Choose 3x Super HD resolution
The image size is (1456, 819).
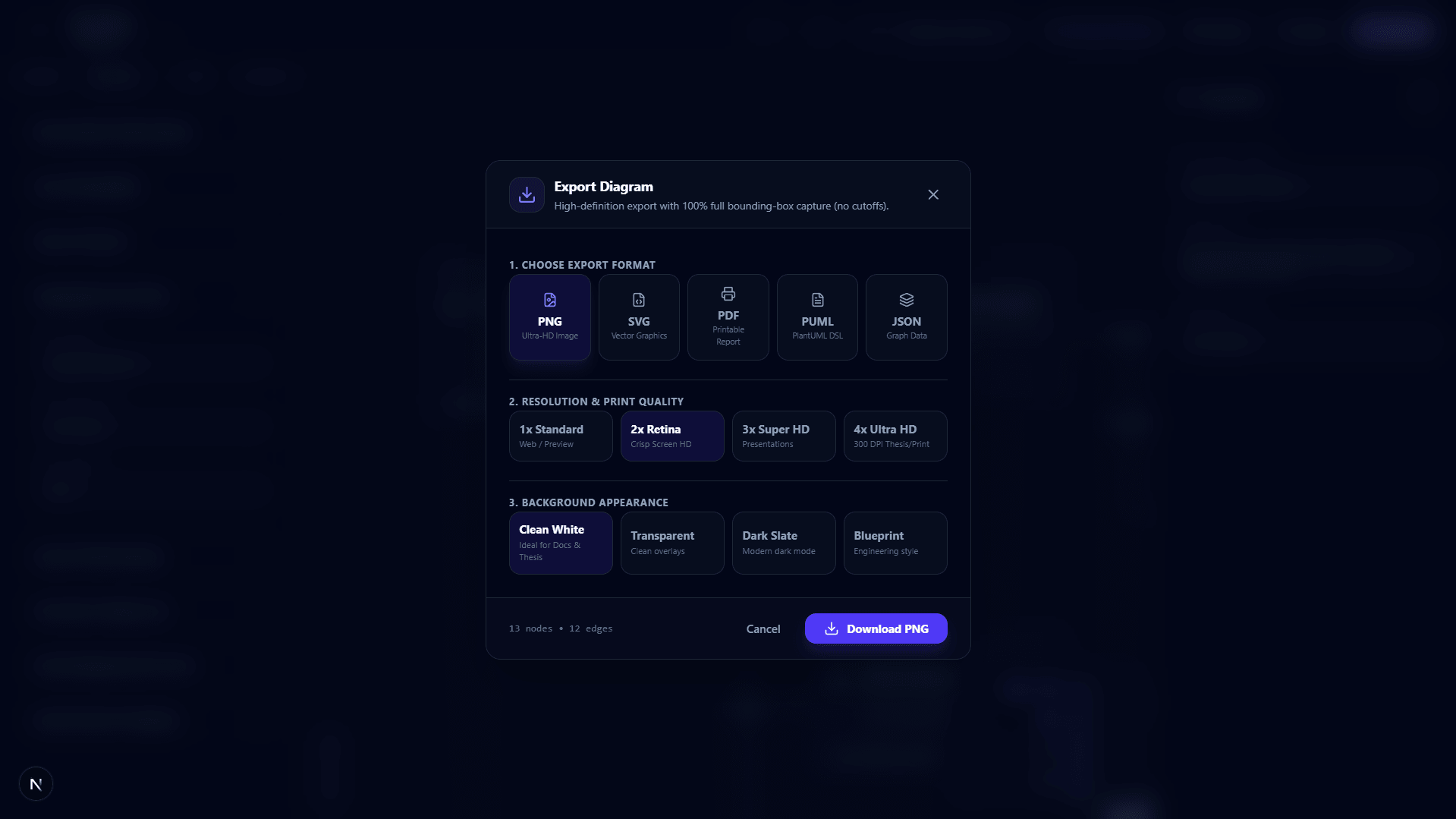click(784, 436)
